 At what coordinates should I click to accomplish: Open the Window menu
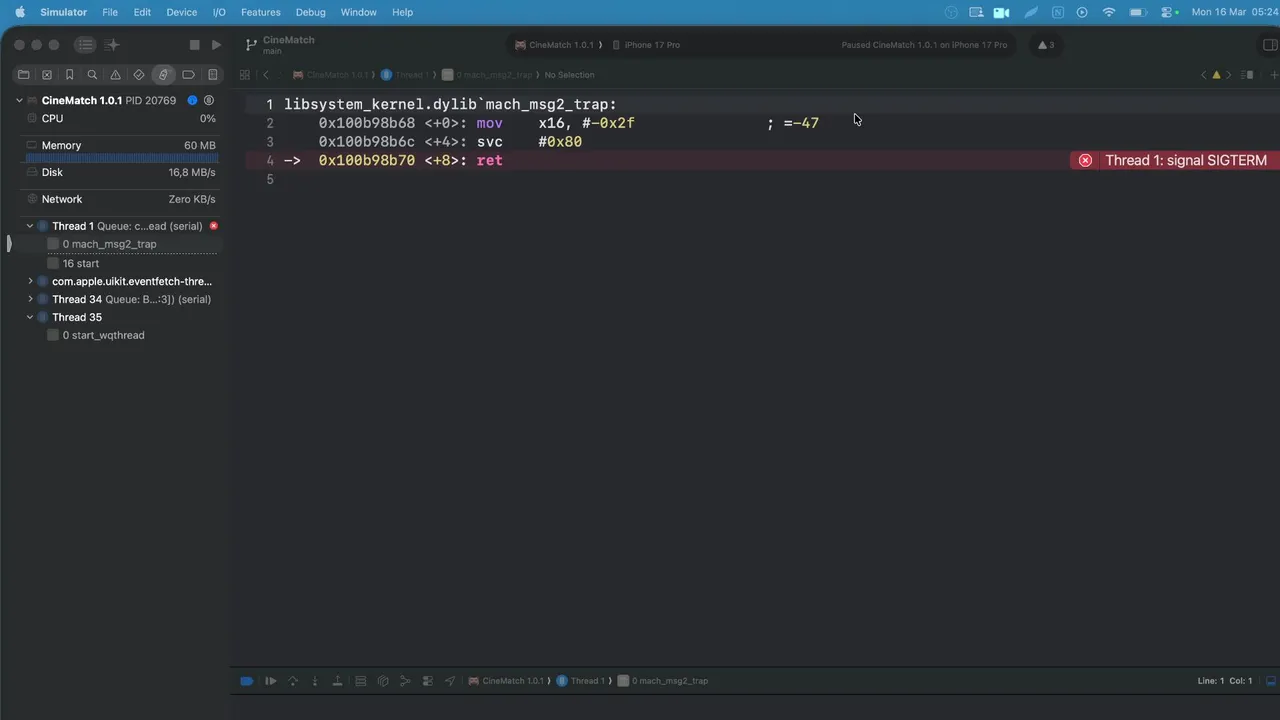click(358, 12)
